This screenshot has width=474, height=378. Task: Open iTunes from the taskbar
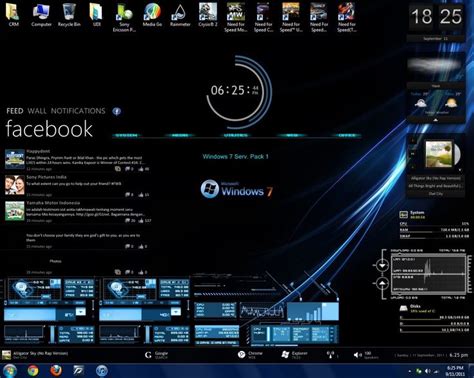(102, 370)
